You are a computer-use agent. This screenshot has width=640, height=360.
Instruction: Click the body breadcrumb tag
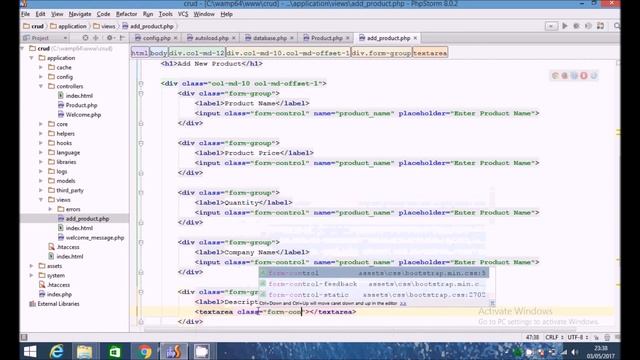[x=158, y=53]
